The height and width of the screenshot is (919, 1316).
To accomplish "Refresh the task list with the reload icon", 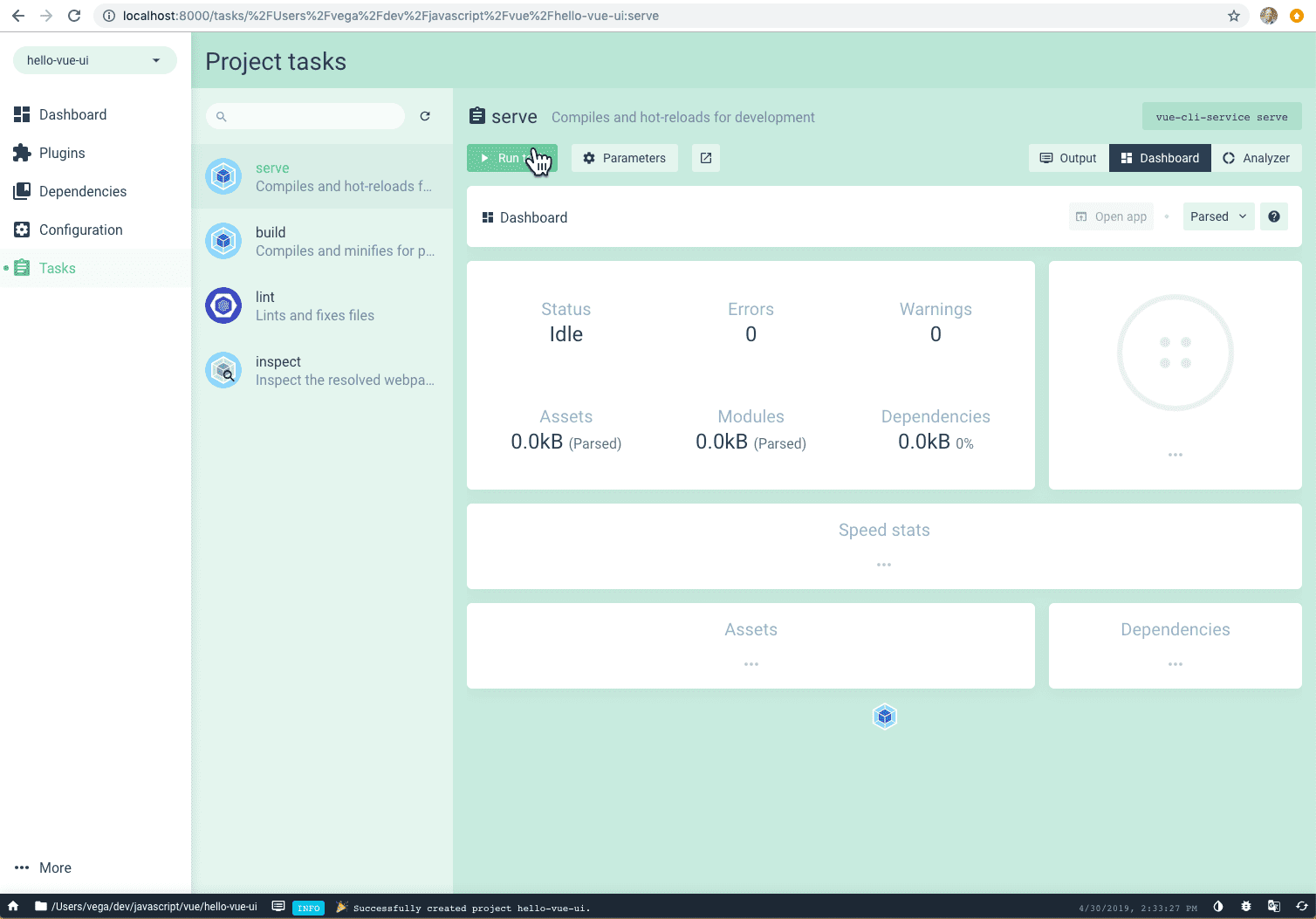I will pos(425,116).
